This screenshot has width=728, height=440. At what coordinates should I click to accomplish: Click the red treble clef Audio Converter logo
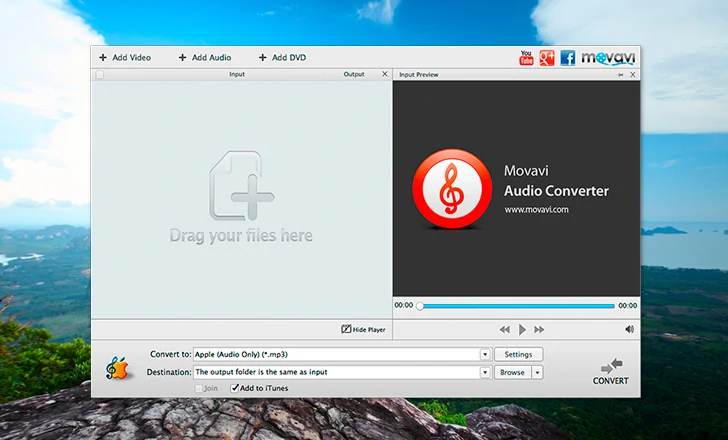click(x=452, y=188)
